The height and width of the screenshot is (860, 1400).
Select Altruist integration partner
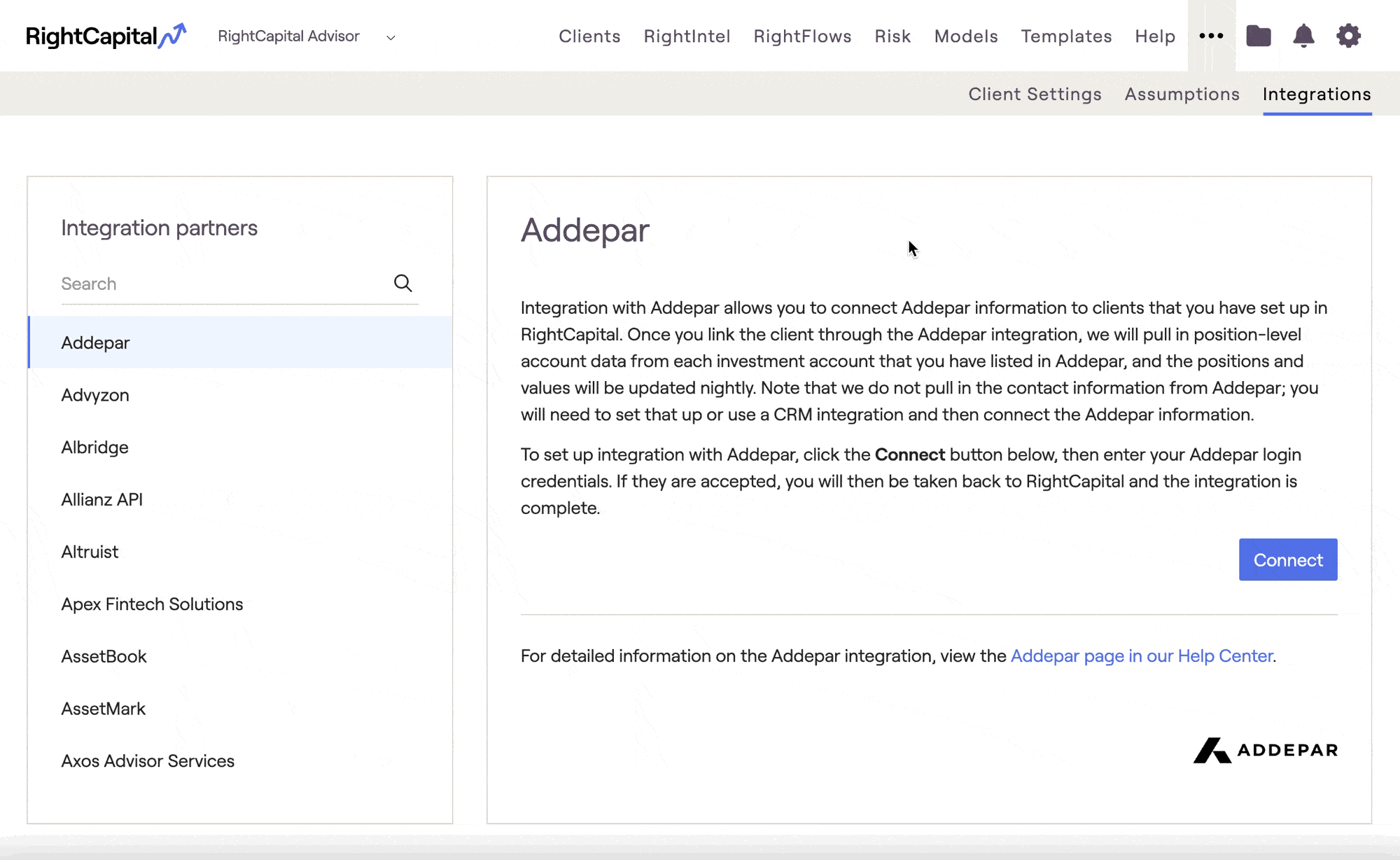[90, 552]
